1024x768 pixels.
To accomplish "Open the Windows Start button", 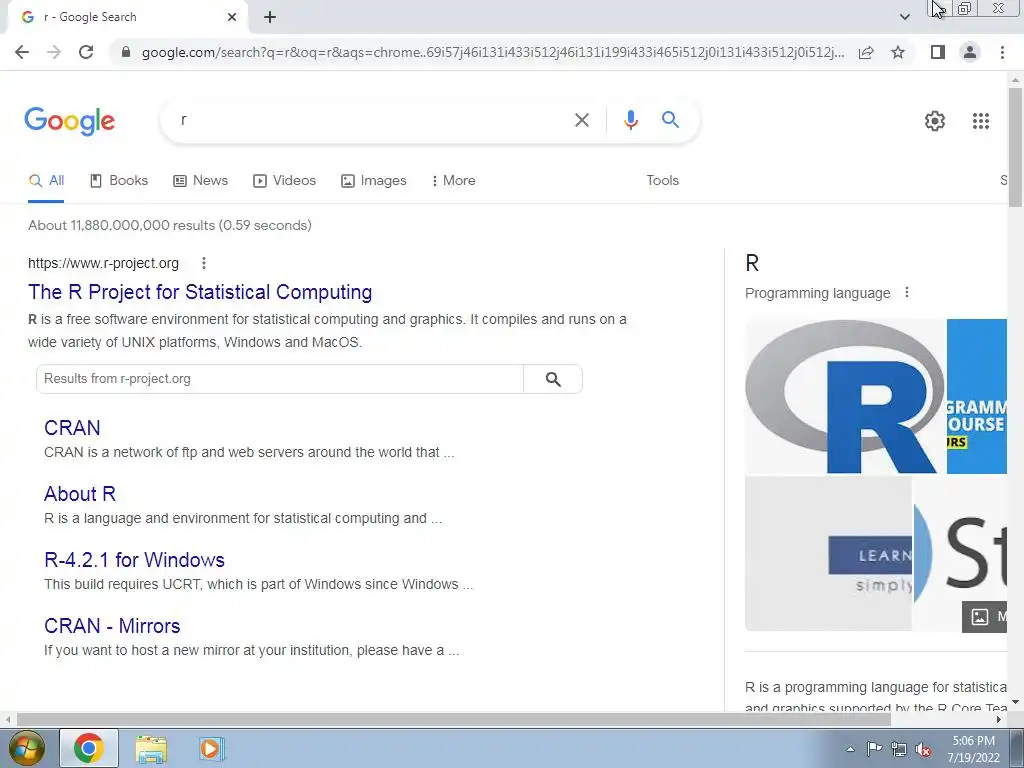I will pyautogui.click(x=25, y=748).
